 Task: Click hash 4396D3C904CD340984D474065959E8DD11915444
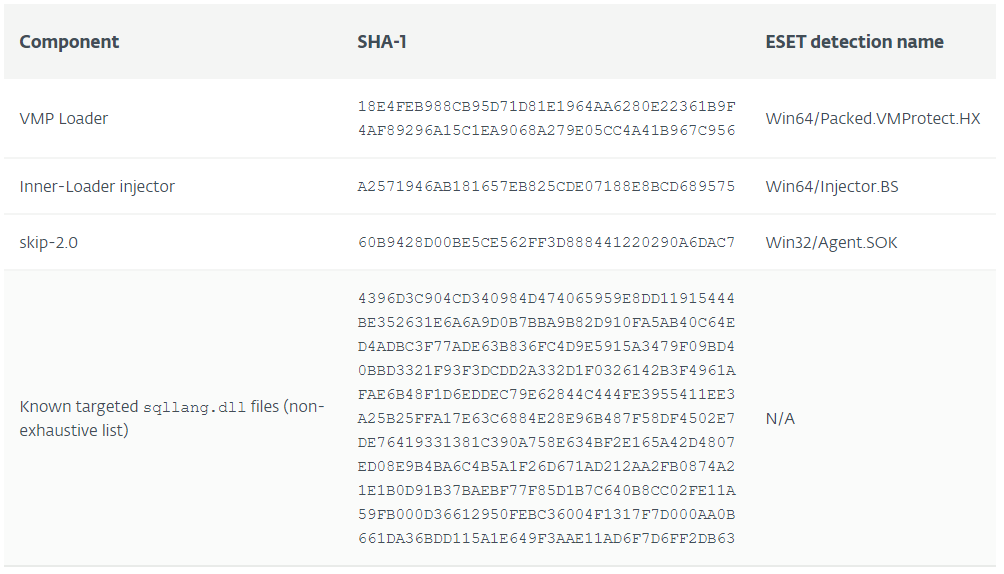pos(546,299)
